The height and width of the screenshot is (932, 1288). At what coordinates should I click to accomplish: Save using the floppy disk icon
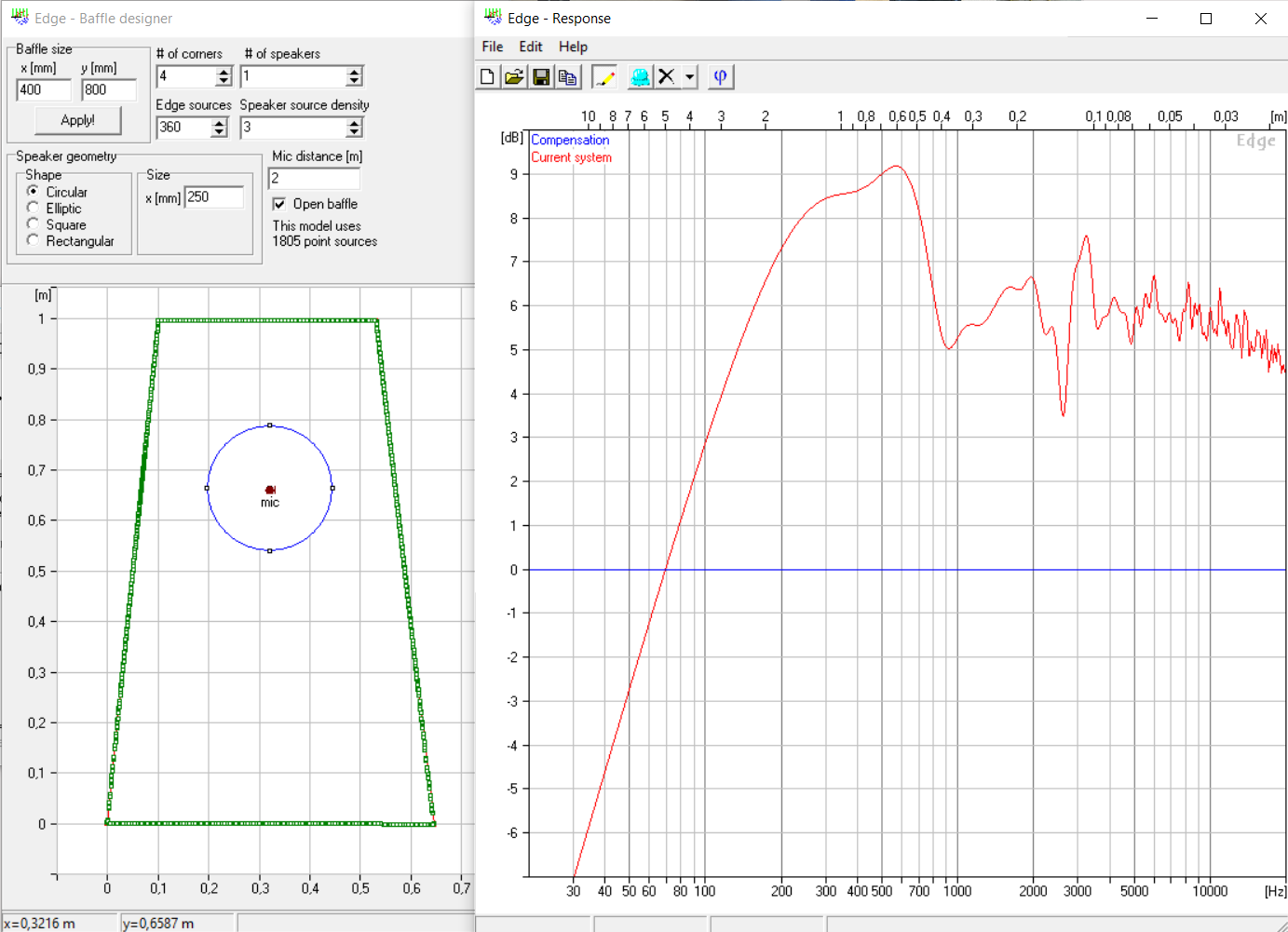540,77
